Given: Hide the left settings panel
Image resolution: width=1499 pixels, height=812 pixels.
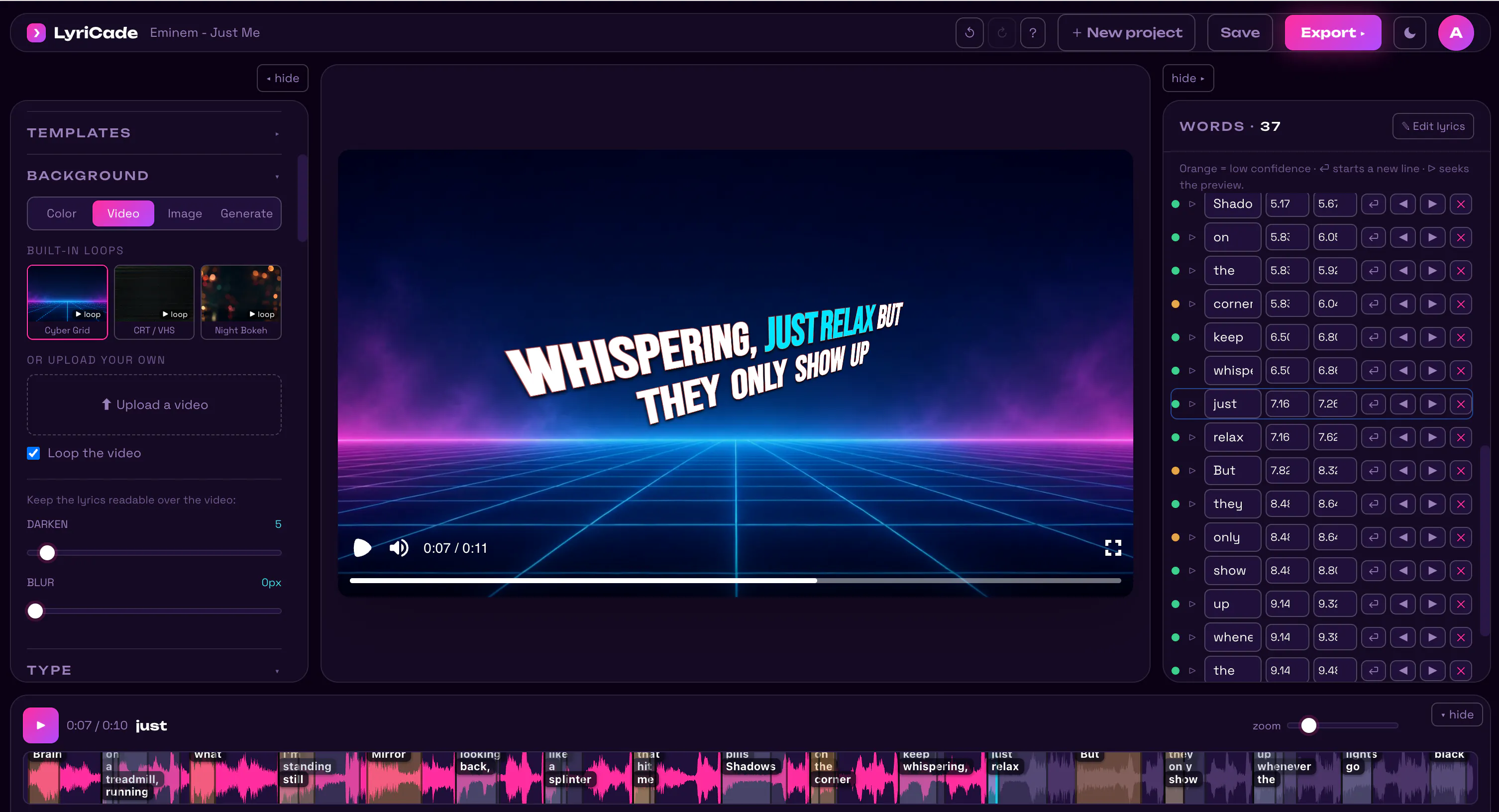Looking at the screenshot, I should [282, 78].
